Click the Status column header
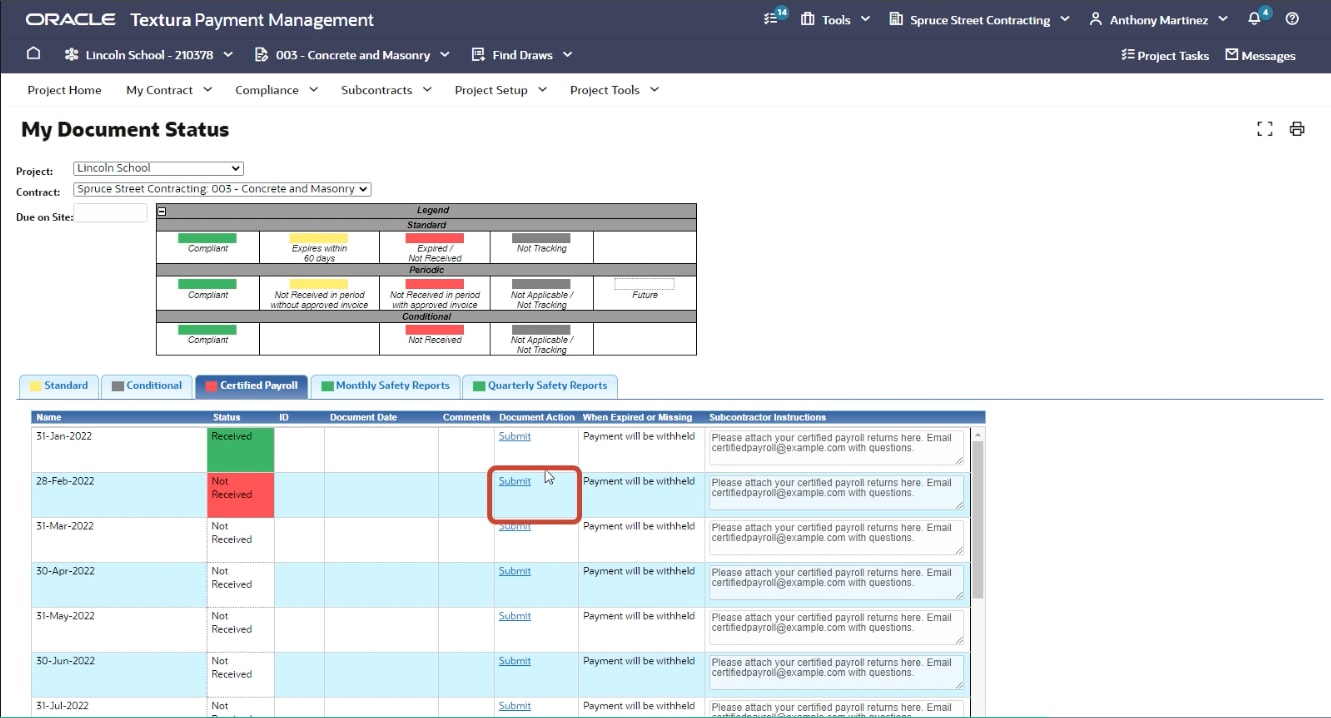This screenshot has width=1331, height=718. point(227,417)
